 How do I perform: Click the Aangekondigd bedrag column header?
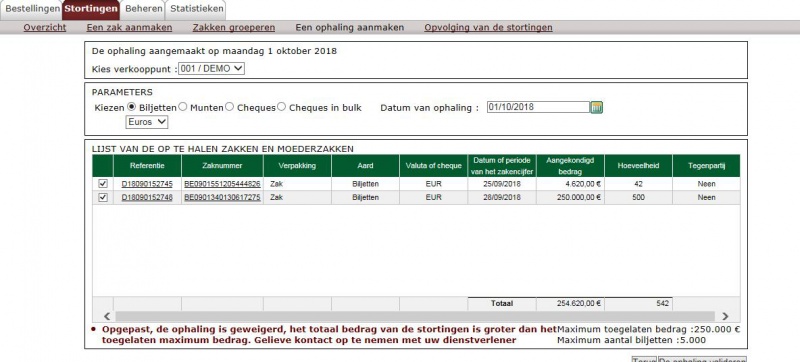(x=570, y=166)
